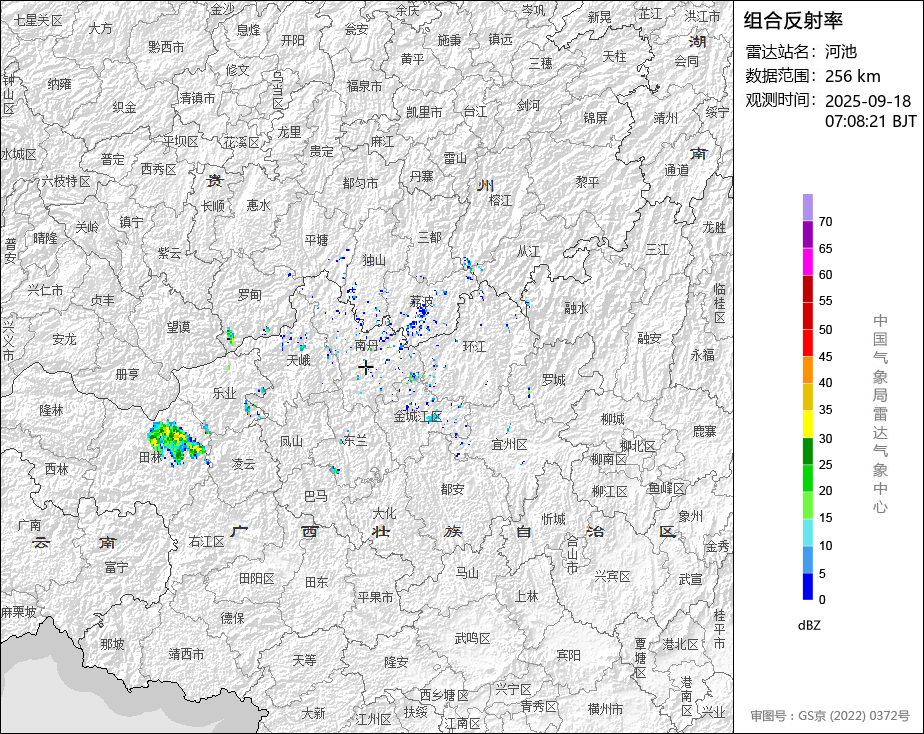Click the 惠水 map label
The height and width of the screenshot is (734, 924).
pyautogui.click(x=258, y=205)
